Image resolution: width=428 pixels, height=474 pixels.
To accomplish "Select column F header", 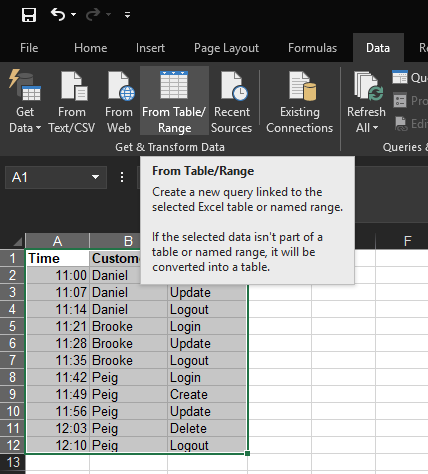I will (x=407, y=241).
